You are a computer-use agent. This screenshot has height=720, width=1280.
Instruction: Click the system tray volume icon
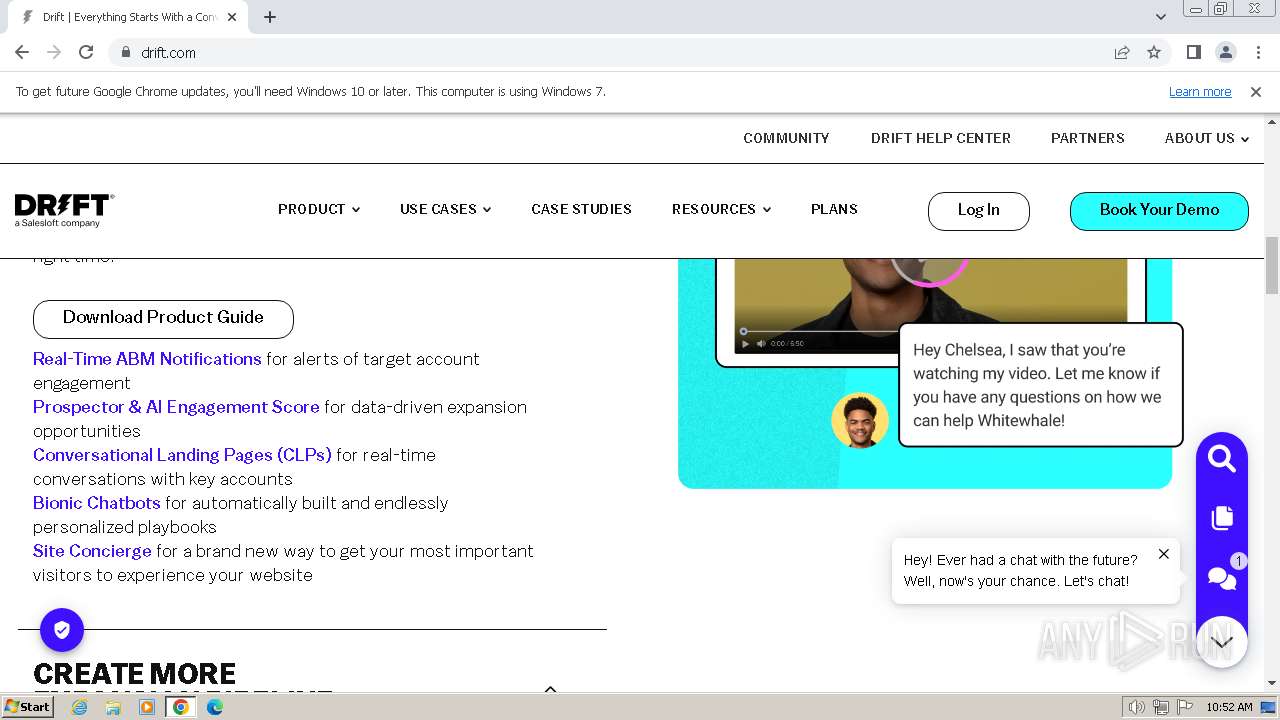click(x=1136, y=707)
